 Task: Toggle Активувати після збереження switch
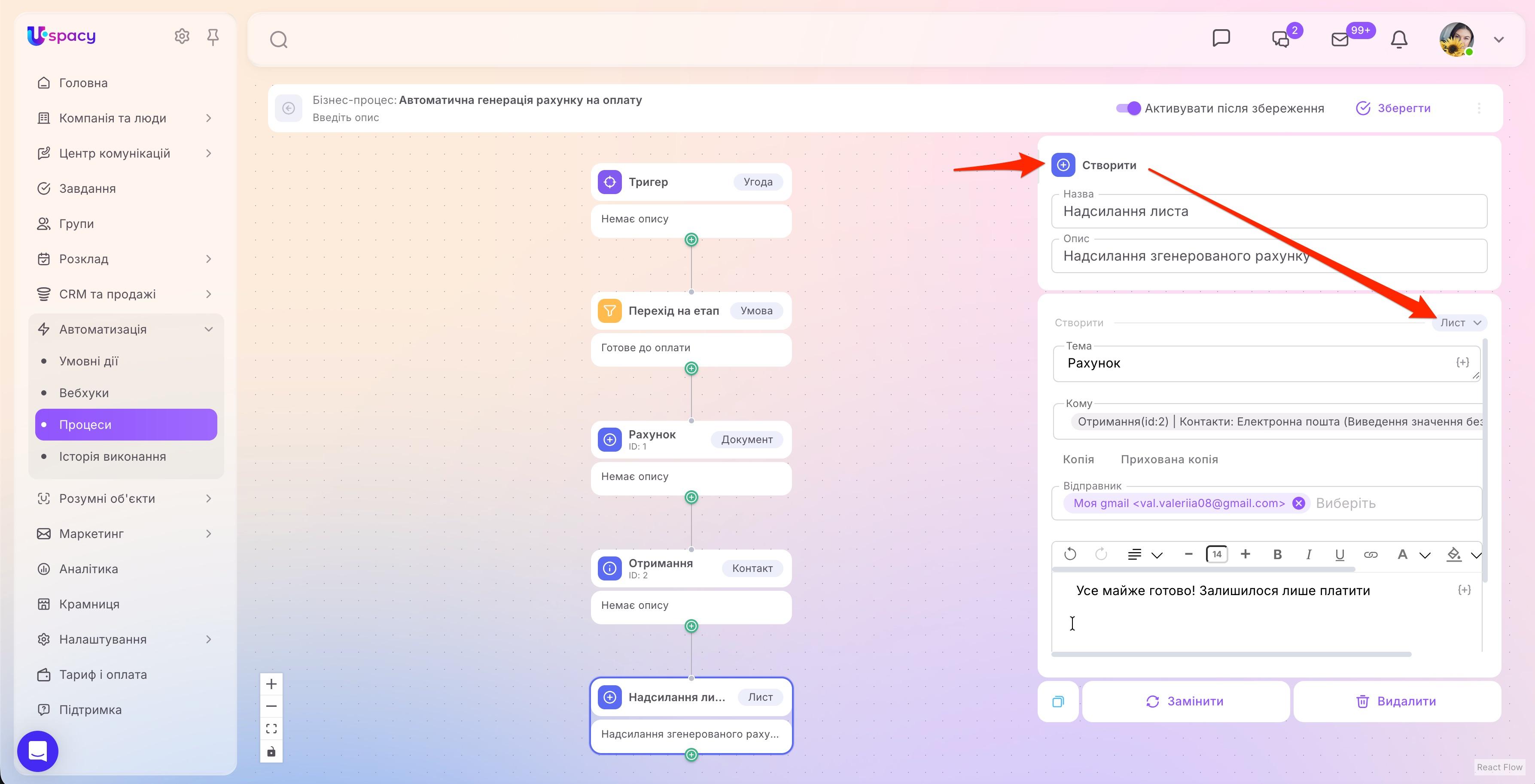tap(1128, 109)
